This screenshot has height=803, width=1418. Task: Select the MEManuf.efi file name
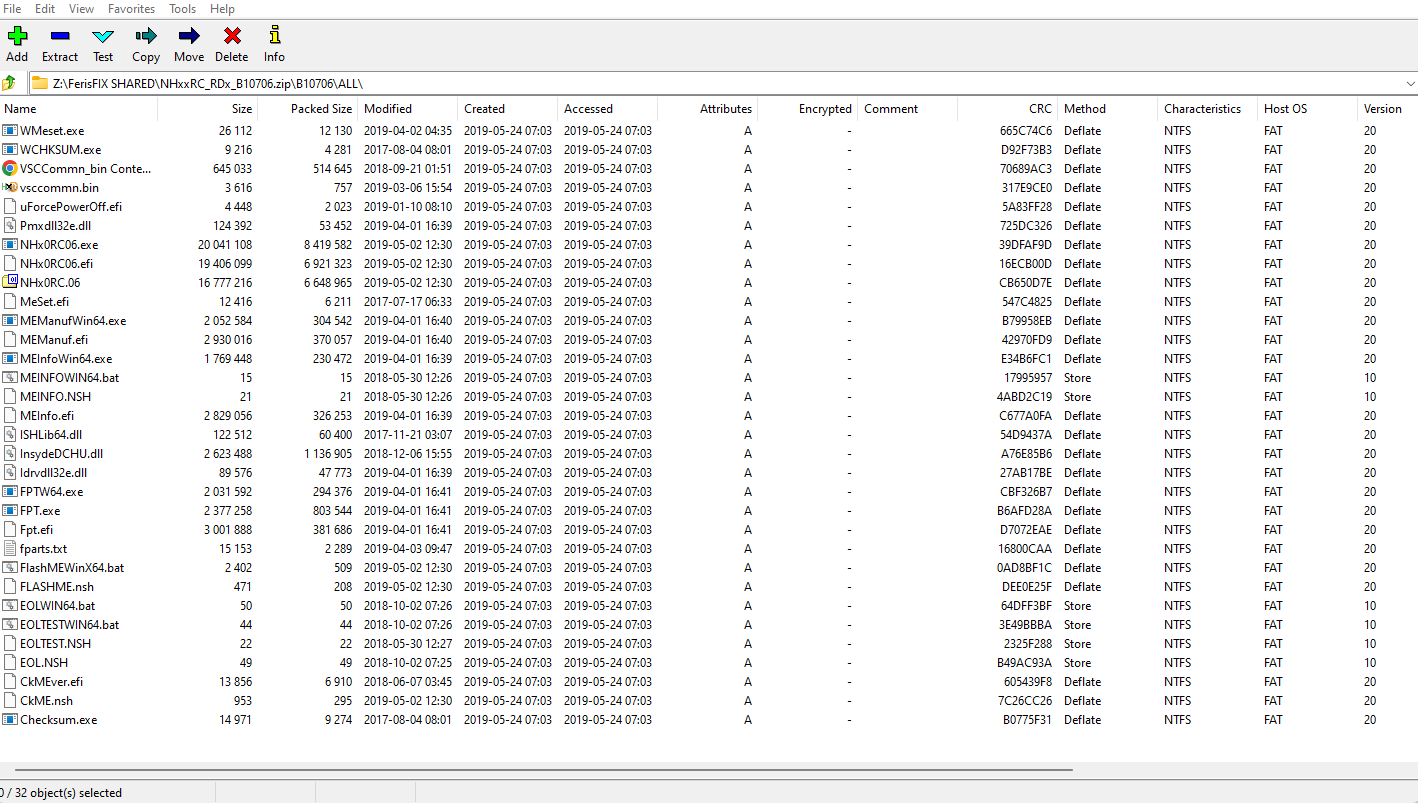(53, 340)
